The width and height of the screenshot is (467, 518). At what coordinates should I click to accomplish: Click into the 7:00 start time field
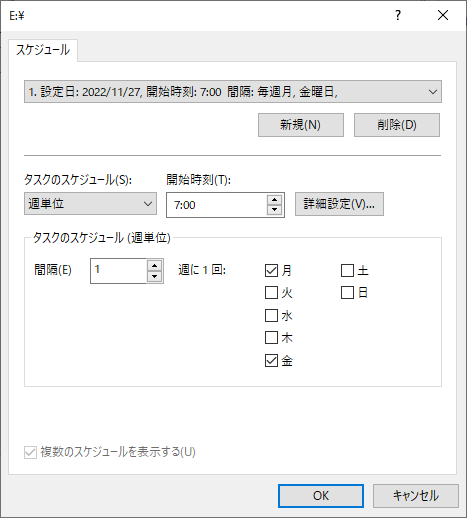point(217,205)
